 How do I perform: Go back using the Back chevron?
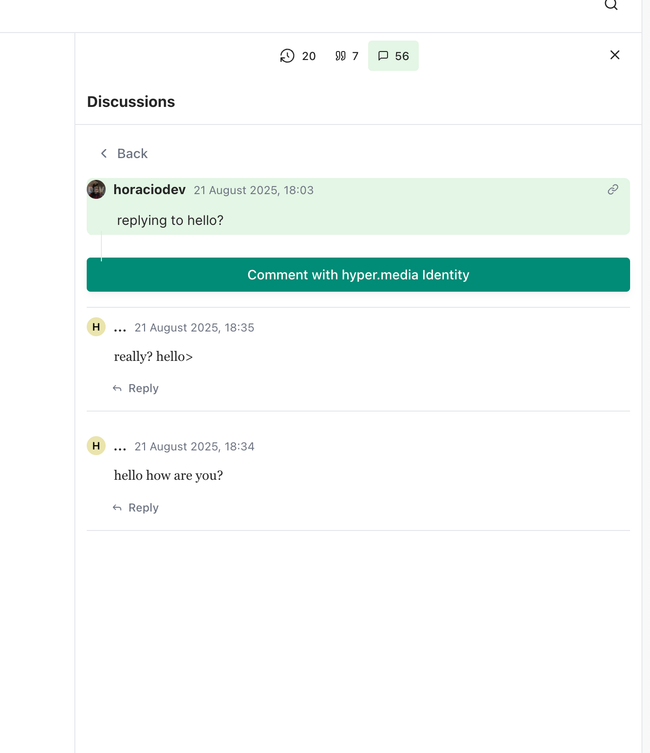tap(104, 153)
